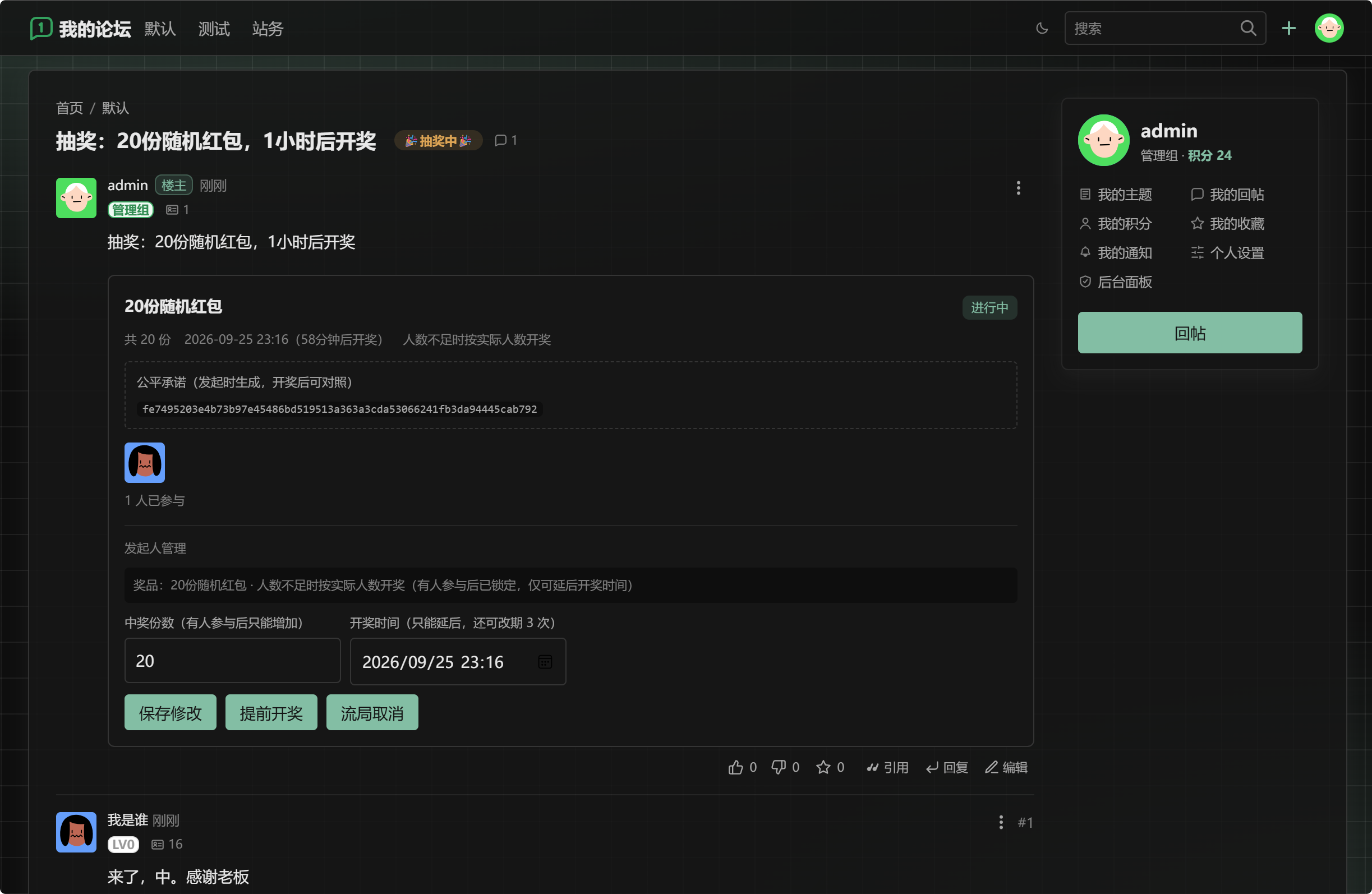Click the thumbs-up like icon
Screen dimensions: 1372x894
tap(735, 767)
